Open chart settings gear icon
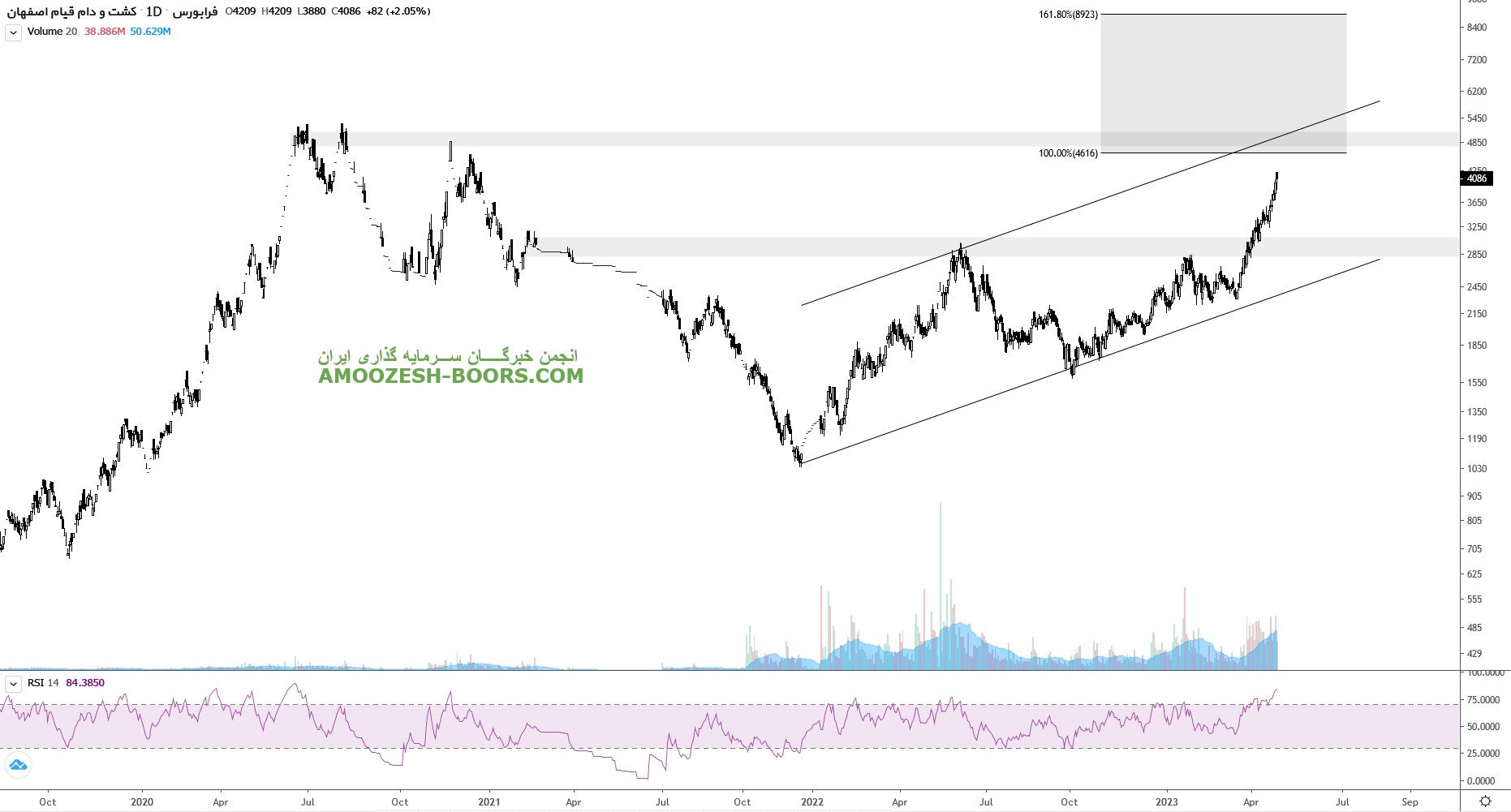The image size is (1511, 812). [x=1485, y=801]
